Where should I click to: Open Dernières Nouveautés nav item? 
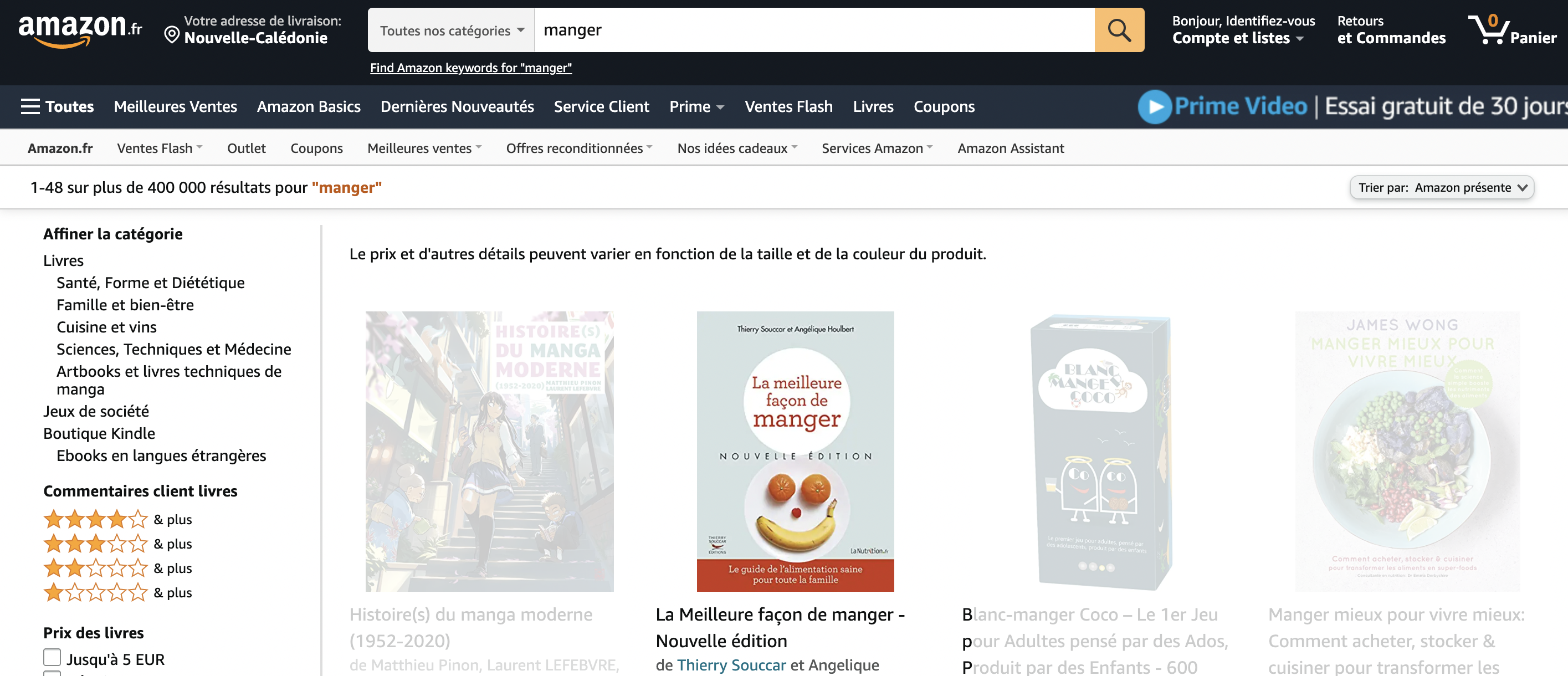click(x=457, y=106)
